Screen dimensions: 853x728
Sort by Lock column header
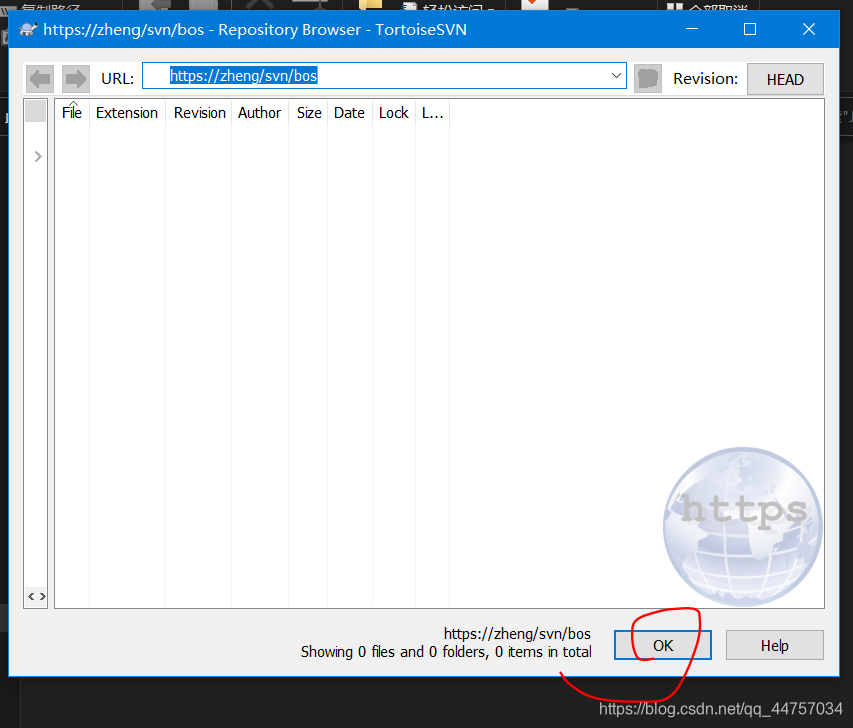(x=393, y=113)
